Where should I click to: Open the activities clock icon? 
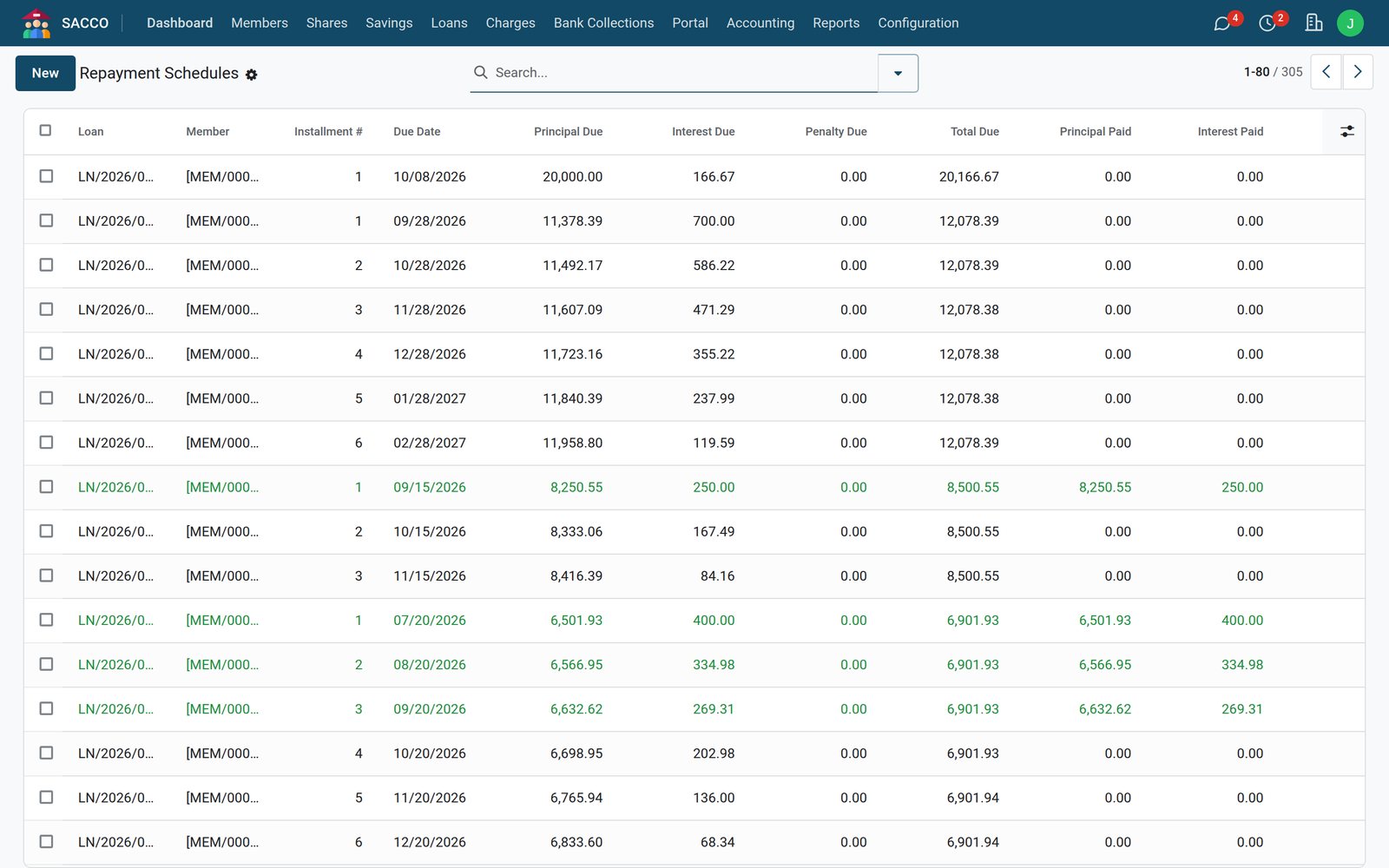click(1267, 23)
